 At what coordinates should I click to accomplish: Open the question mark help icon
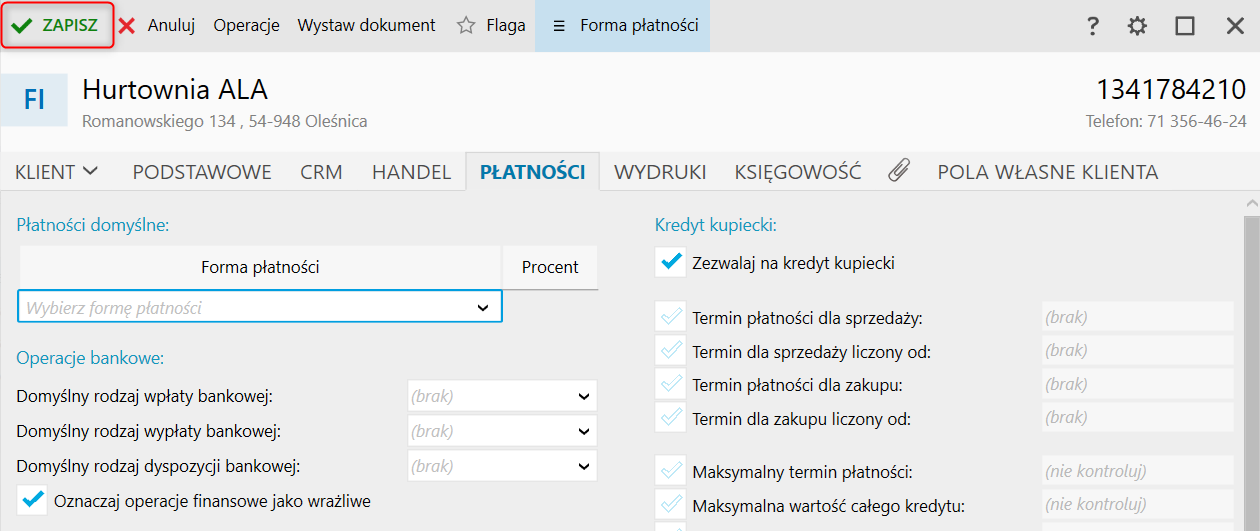click(1093, 26)
